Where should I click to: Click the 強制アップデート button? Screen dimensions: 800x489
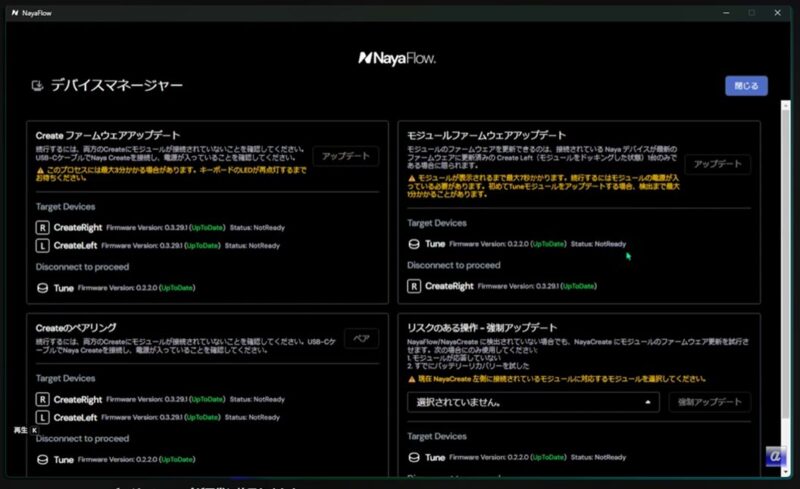click(x=709, y=402)
